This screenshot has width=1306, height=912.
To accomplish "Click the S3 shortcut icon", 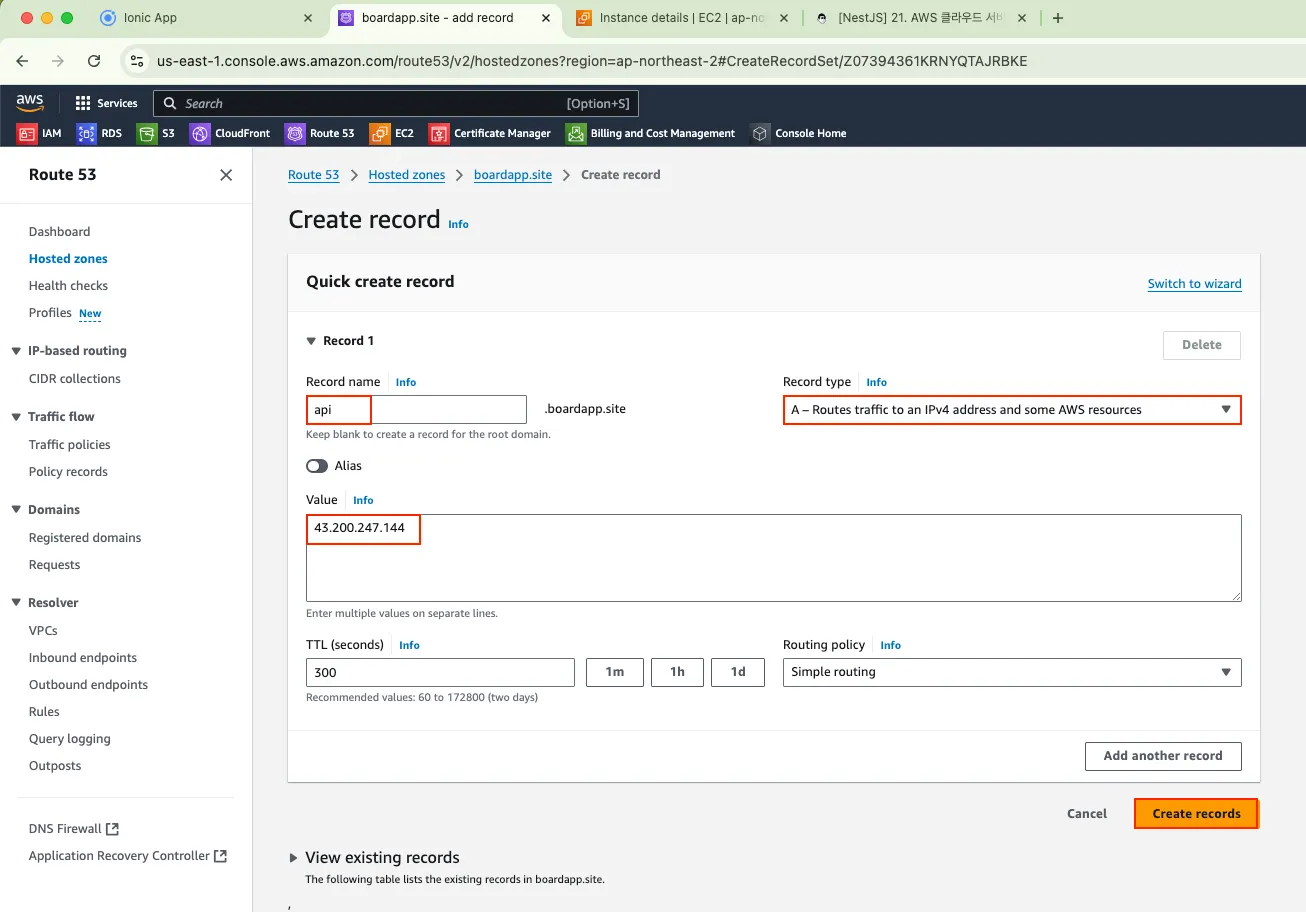I will point(147,133).
